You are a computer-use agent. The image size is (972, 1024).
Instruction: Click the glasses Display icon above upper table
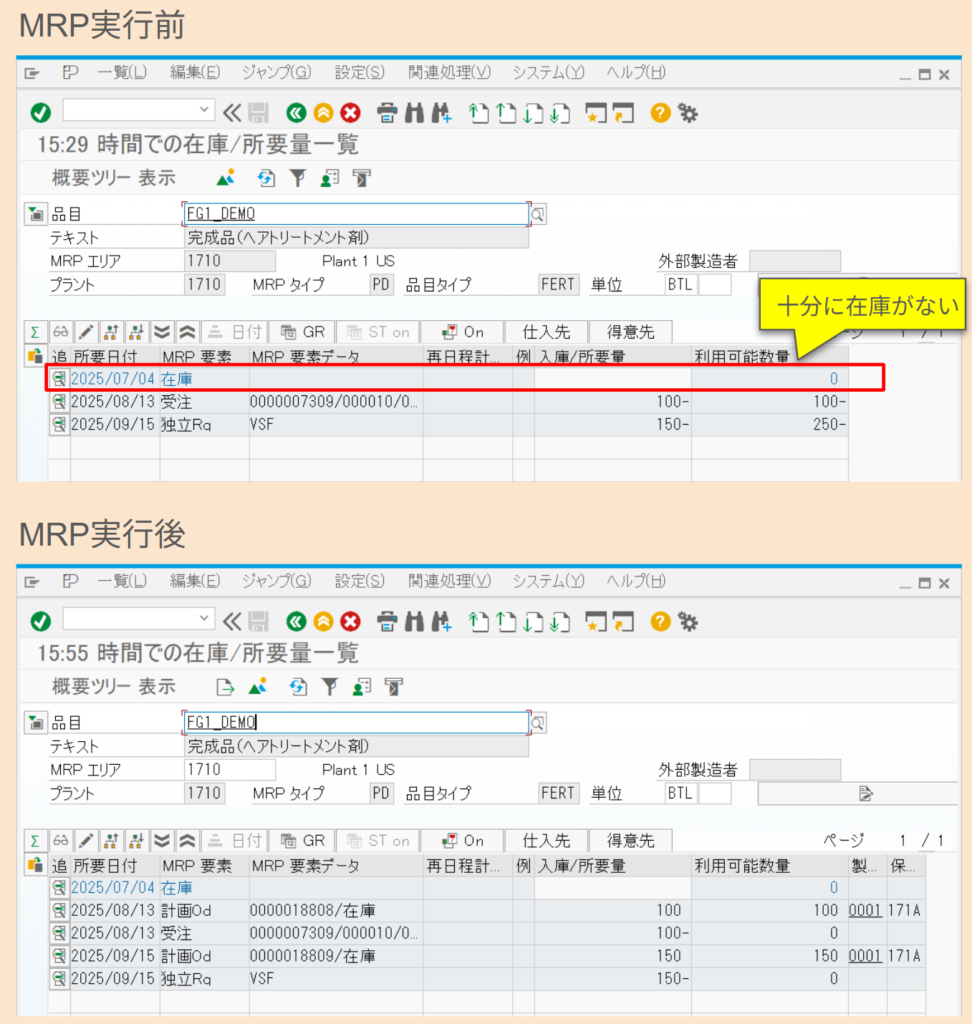point(60,332)
